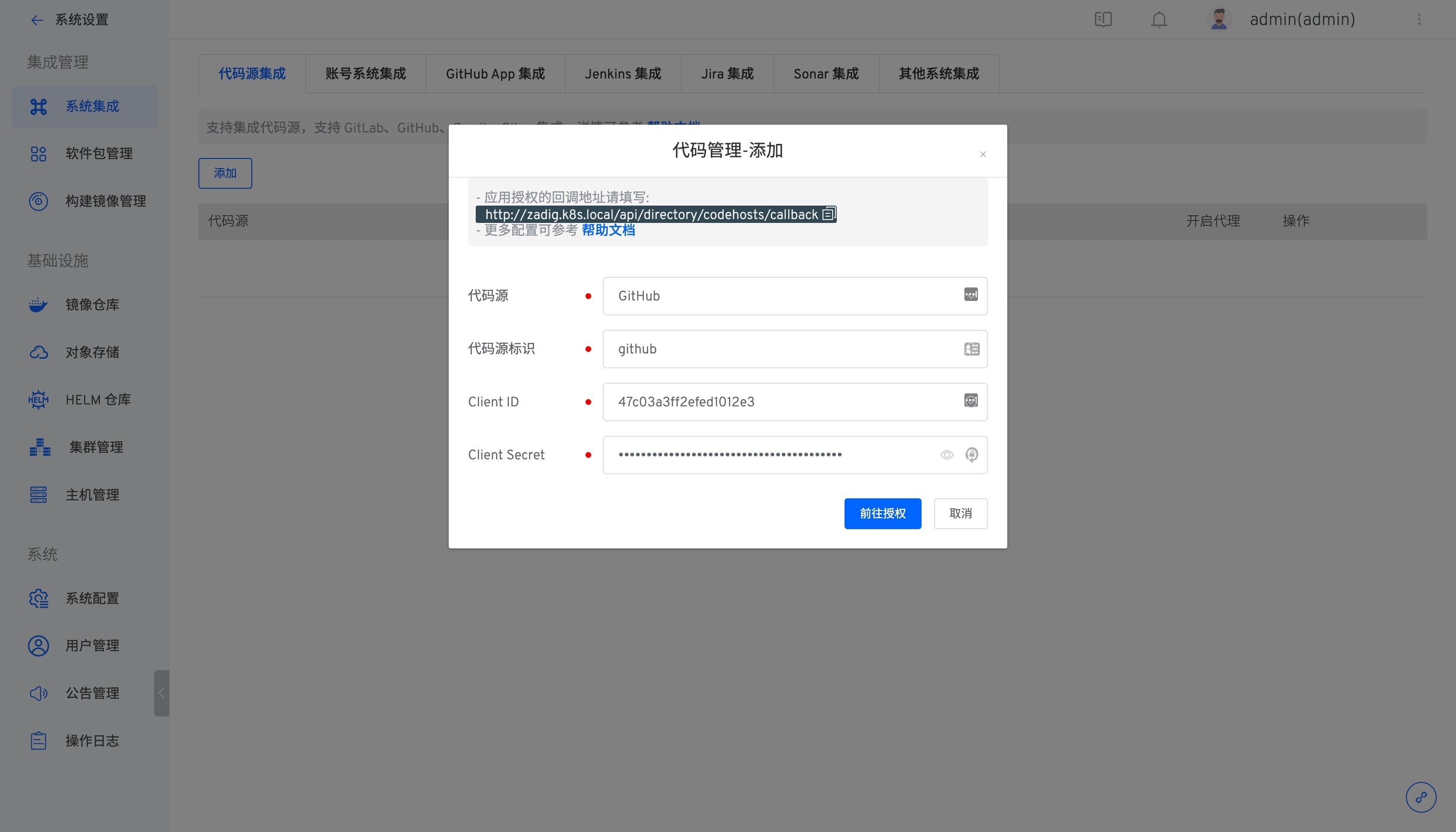Switch to the GitHub App 集成 tab
The height and width of the screenshot is (832, 1456).
tap(495, 74)
